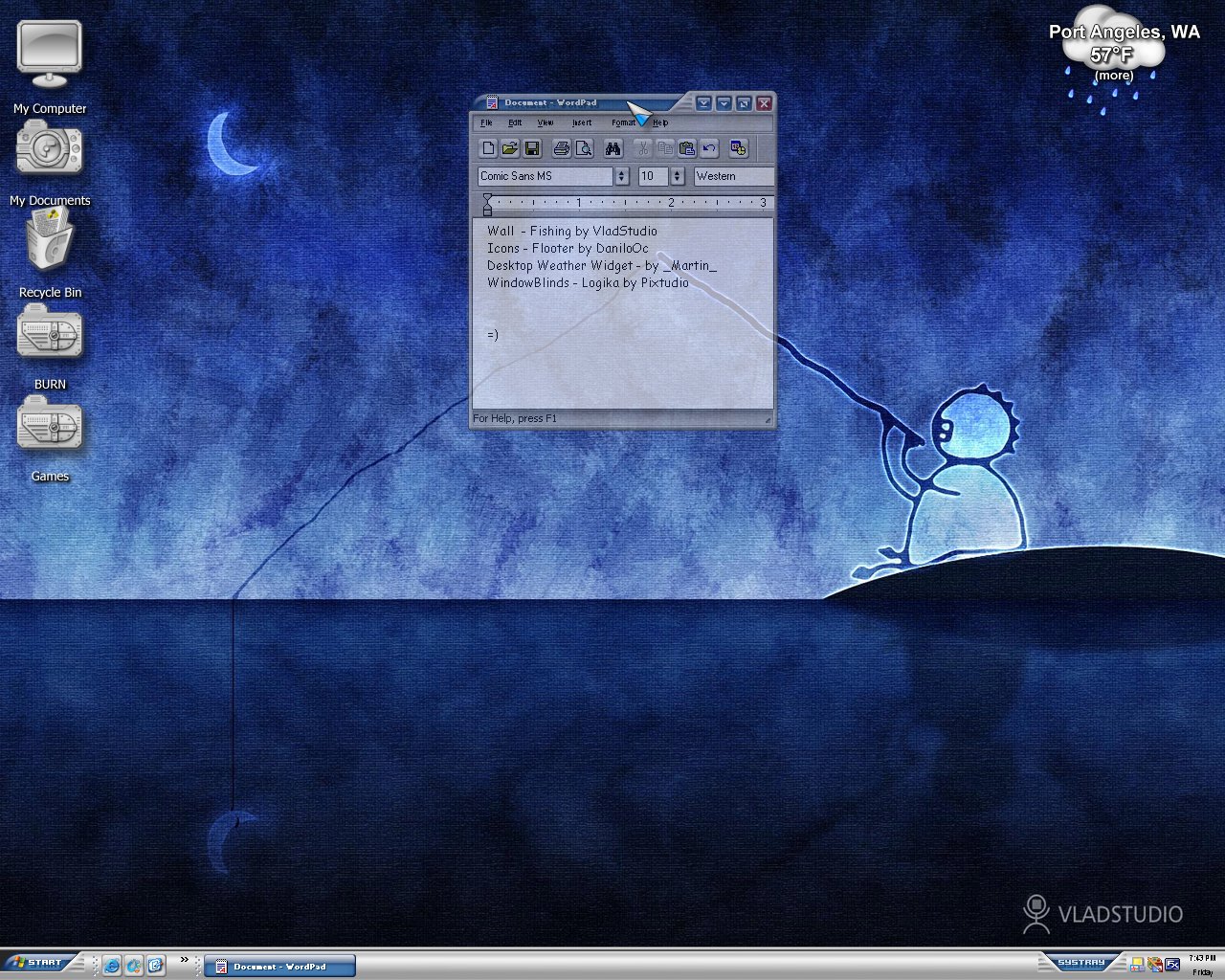This screenshot has width=1225, height=980.
Task: Open the Western script combo box
Action: 734,176
